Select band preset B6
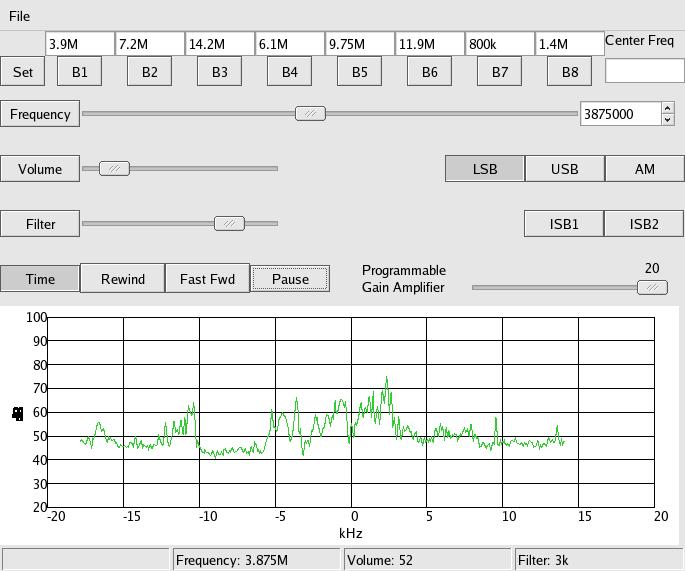The width and height of the screenshot is (685, 571). pyautogui.click(x=429, y=71)
